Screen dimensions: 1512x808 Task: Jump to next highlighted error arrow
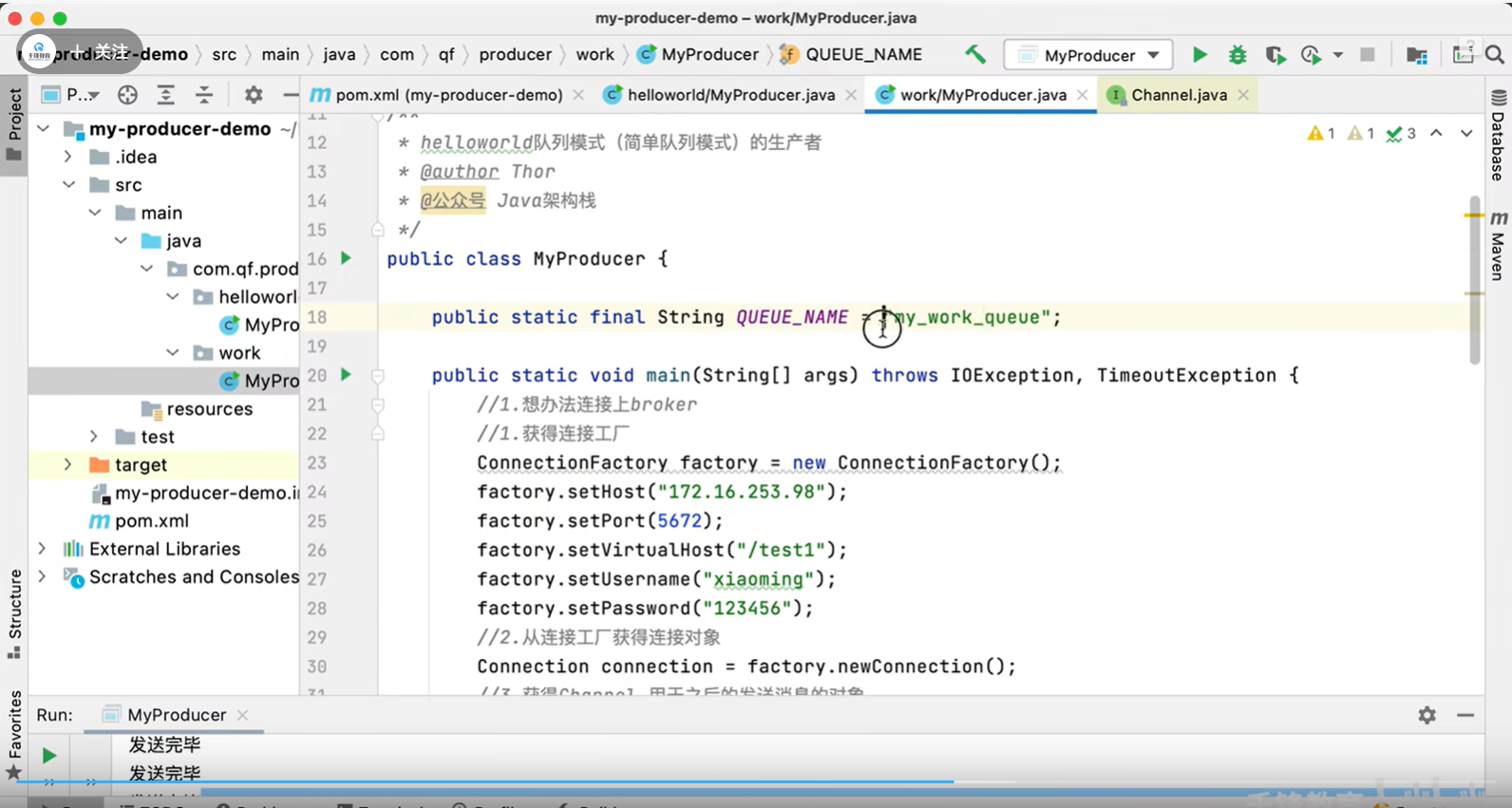click(x=1466, y=133)
